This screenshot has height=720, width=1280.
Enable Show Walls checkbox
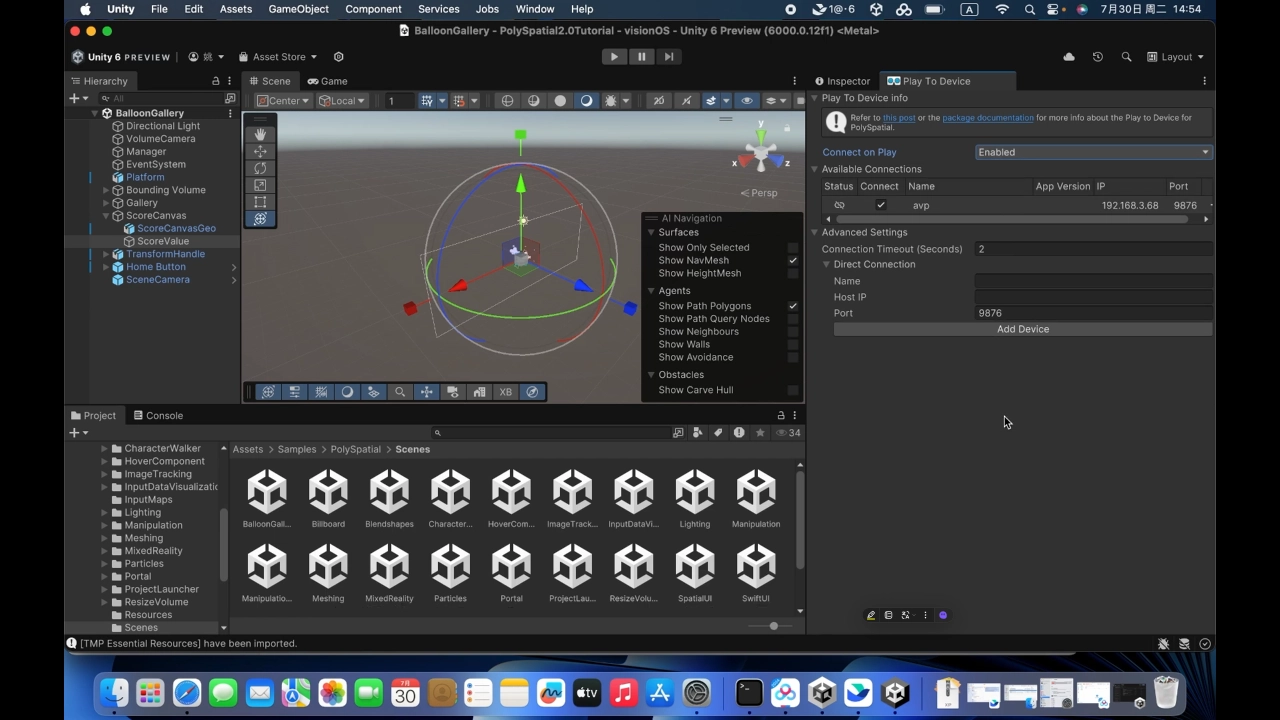pyautogui.click(x=793, y=345)
